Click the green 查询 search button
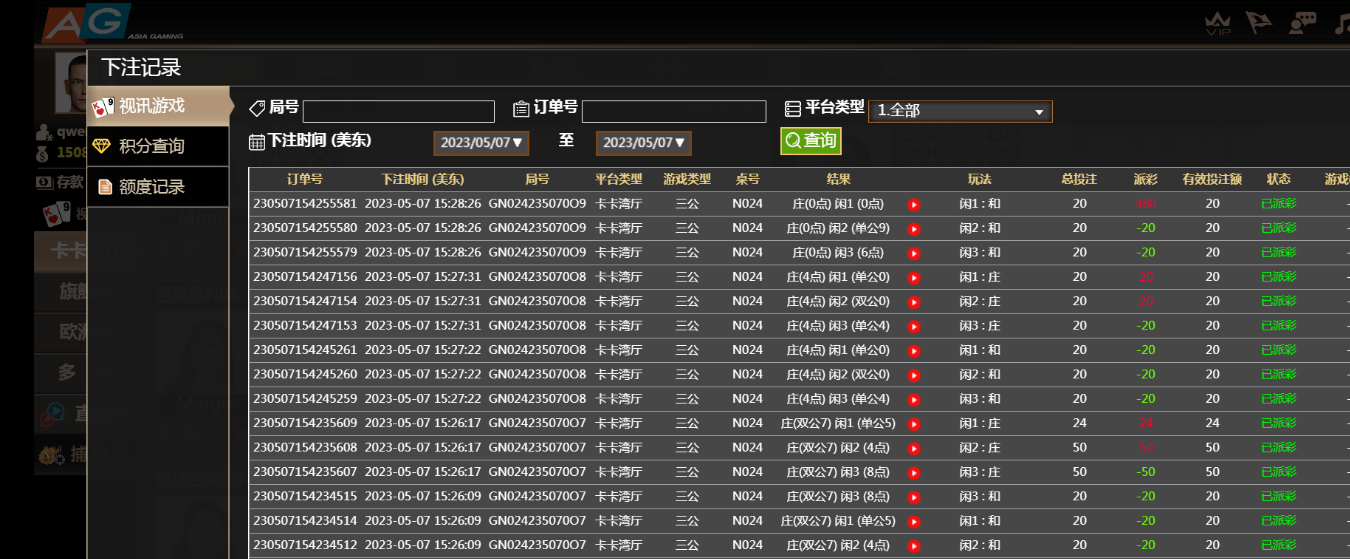 click(x=810, y=141)
